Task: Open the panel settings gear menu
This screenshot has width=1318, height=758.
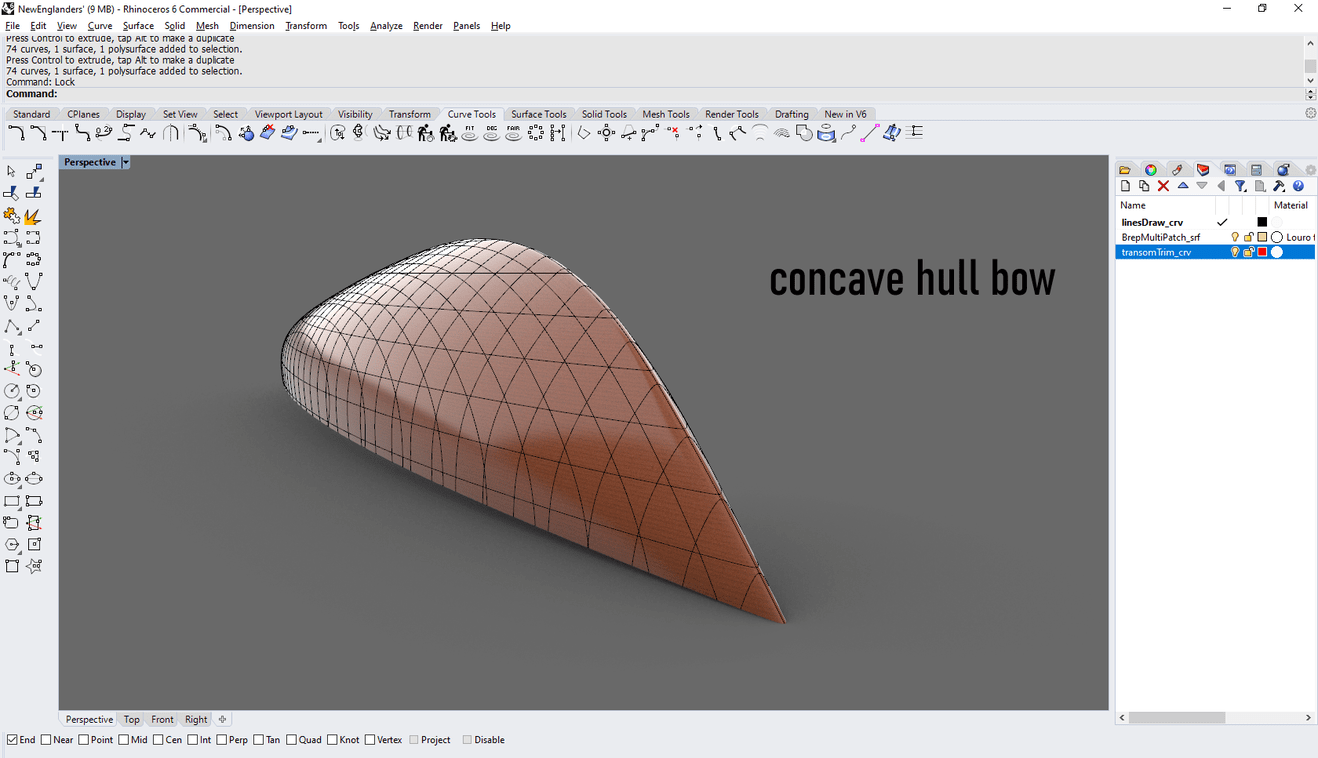Action: click(1310, 170)
